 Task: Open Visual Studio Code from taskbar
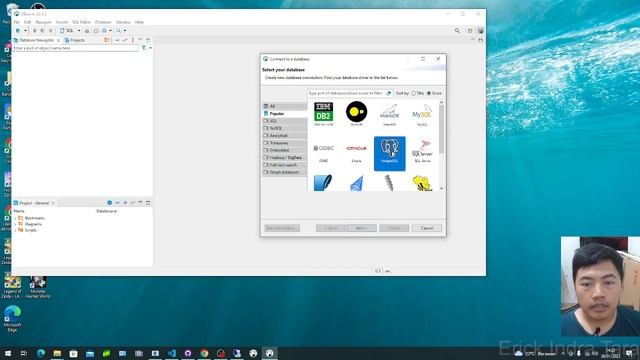tap(171, 353)
